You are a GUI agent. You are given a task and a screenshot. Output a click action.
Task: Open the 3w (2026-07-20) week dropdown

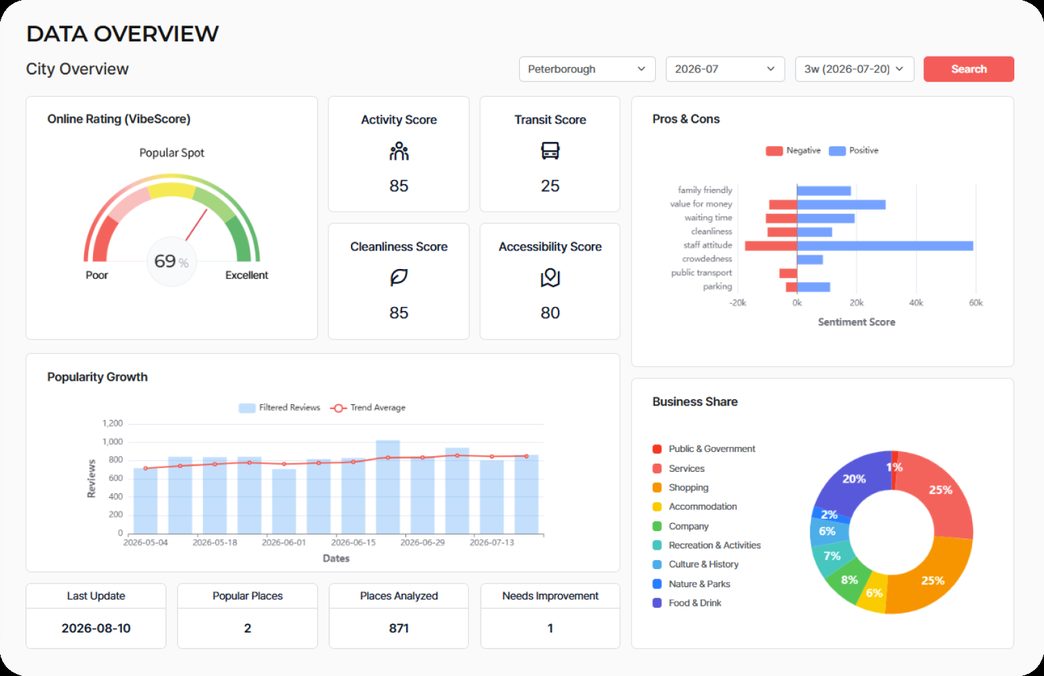click(854, 69)
